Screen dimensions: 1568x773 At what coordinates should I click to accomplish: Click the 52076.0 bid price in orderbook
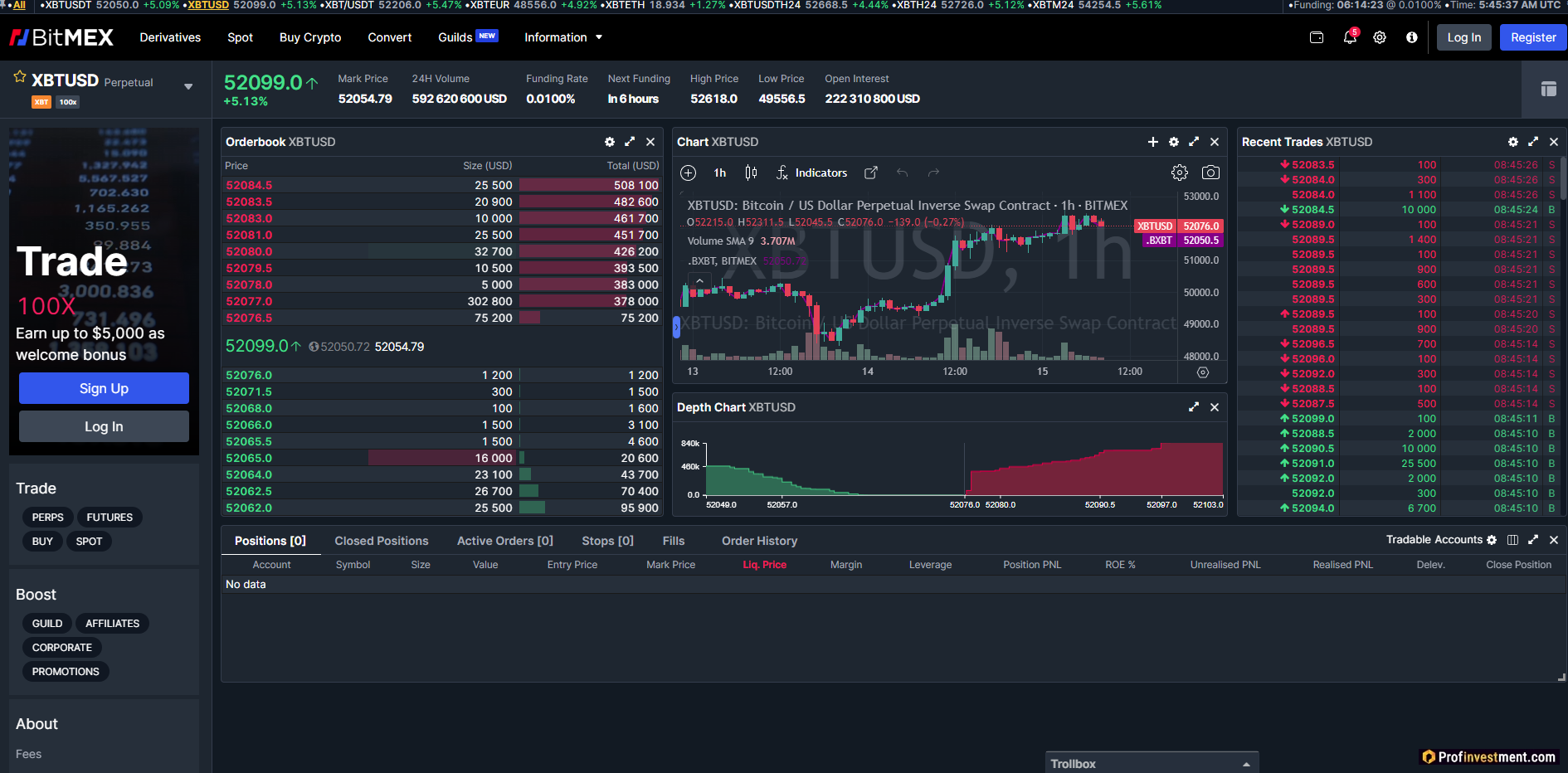(249, 375)
